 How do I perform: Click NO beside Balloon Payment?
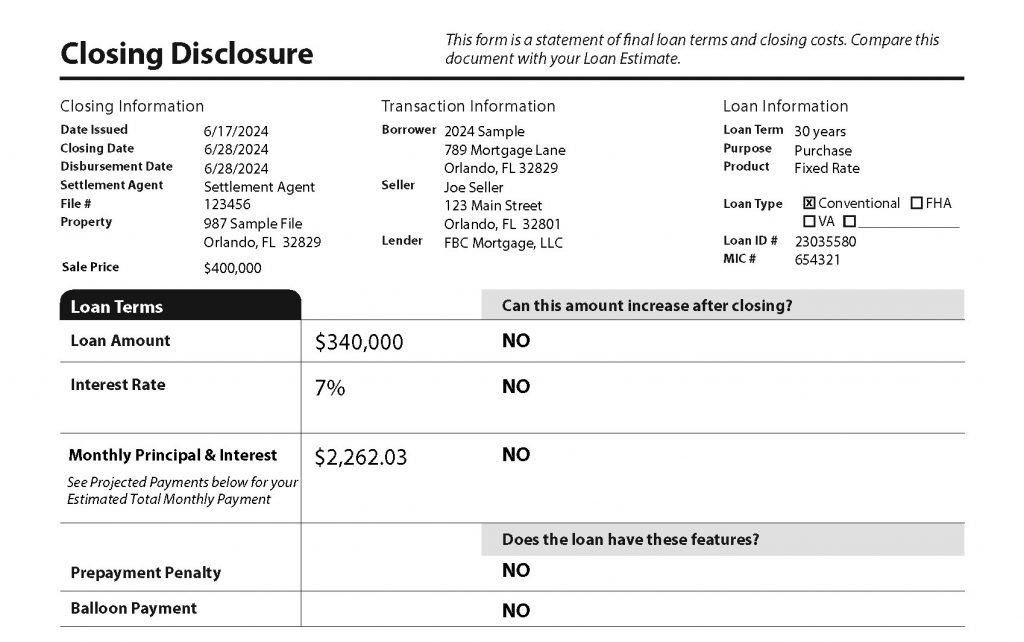tap(516, 610)
